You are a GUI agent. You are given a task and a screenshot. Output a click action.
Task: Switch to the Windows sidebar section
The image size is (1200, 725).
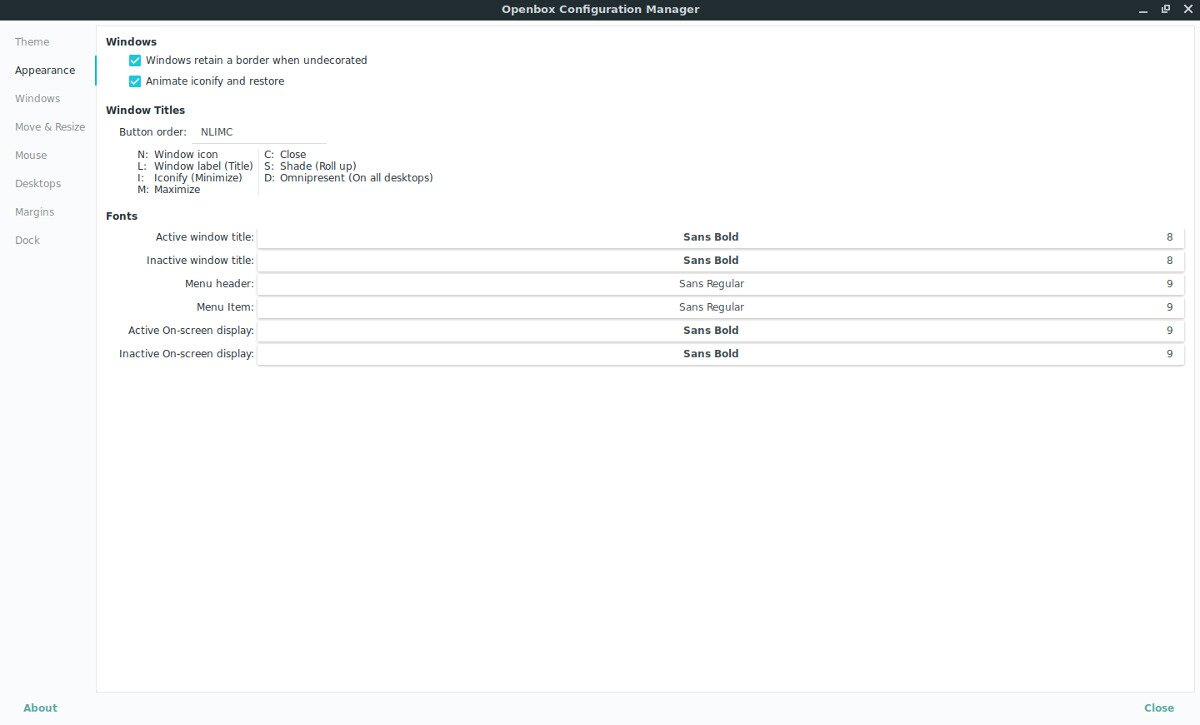(38, 99)
